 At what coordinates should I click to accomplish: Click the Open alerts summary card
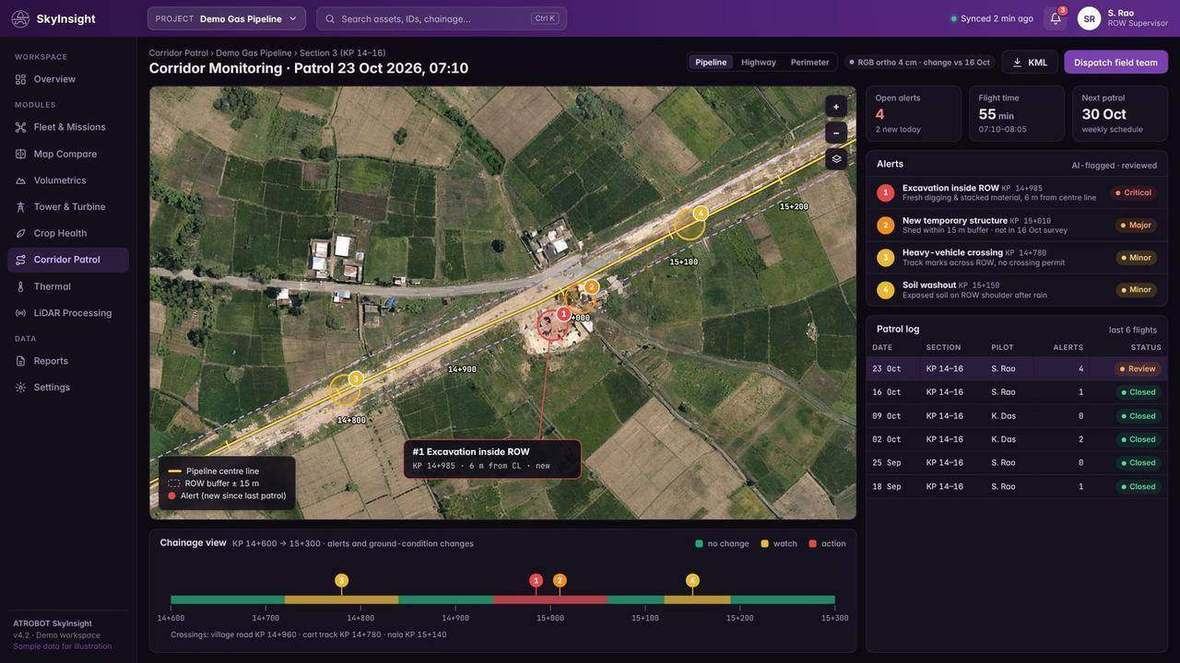tap(914, 114)
